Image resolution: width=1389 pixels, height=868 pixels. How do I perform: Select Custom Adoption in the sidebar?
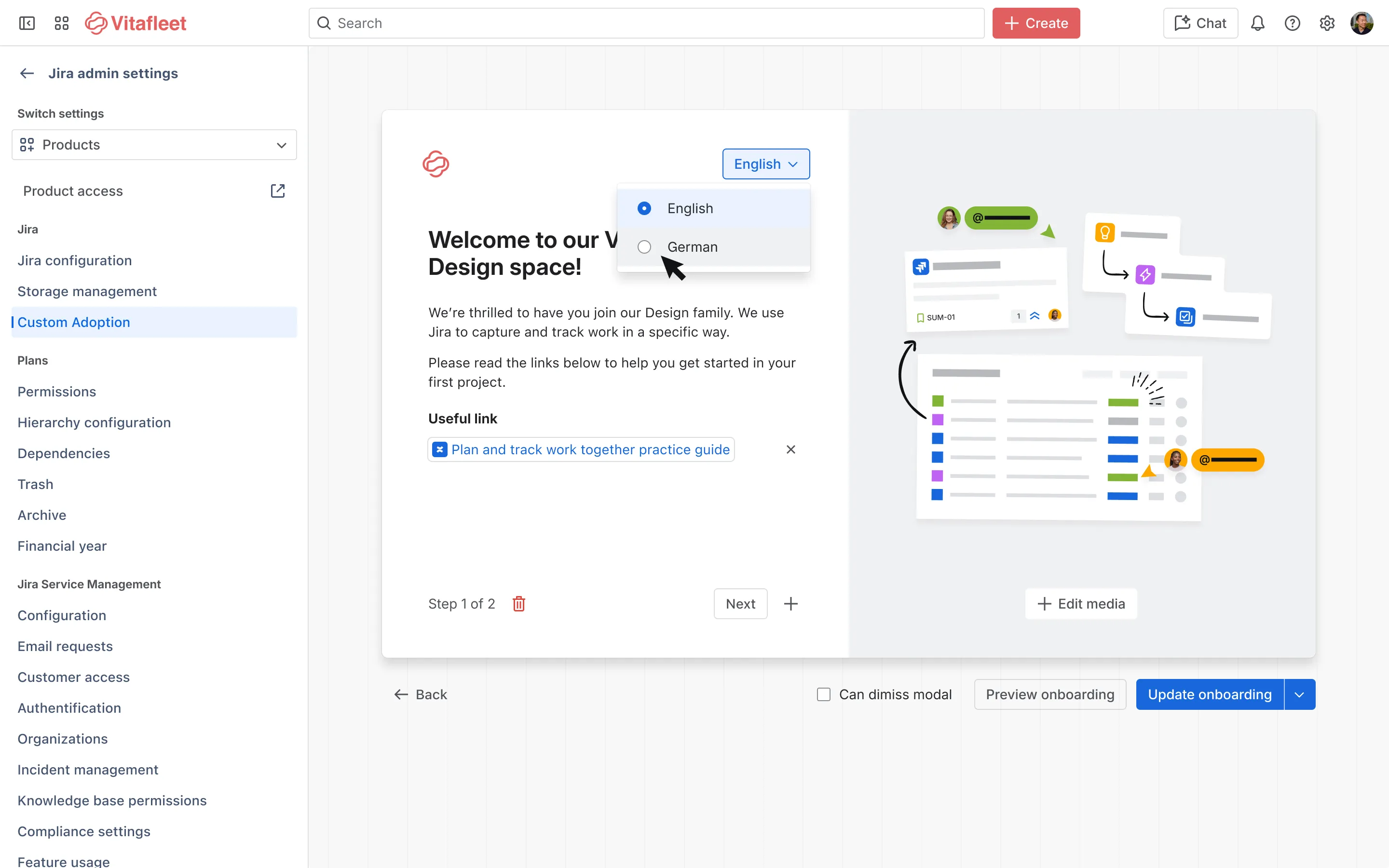(154, 322)
